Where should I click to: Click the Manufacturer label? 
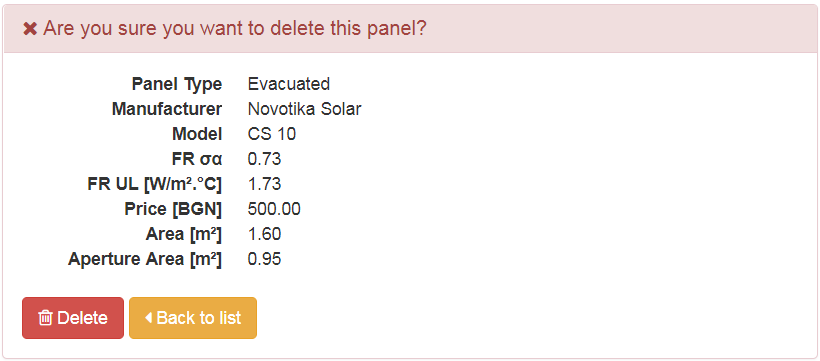click(167, 109)
